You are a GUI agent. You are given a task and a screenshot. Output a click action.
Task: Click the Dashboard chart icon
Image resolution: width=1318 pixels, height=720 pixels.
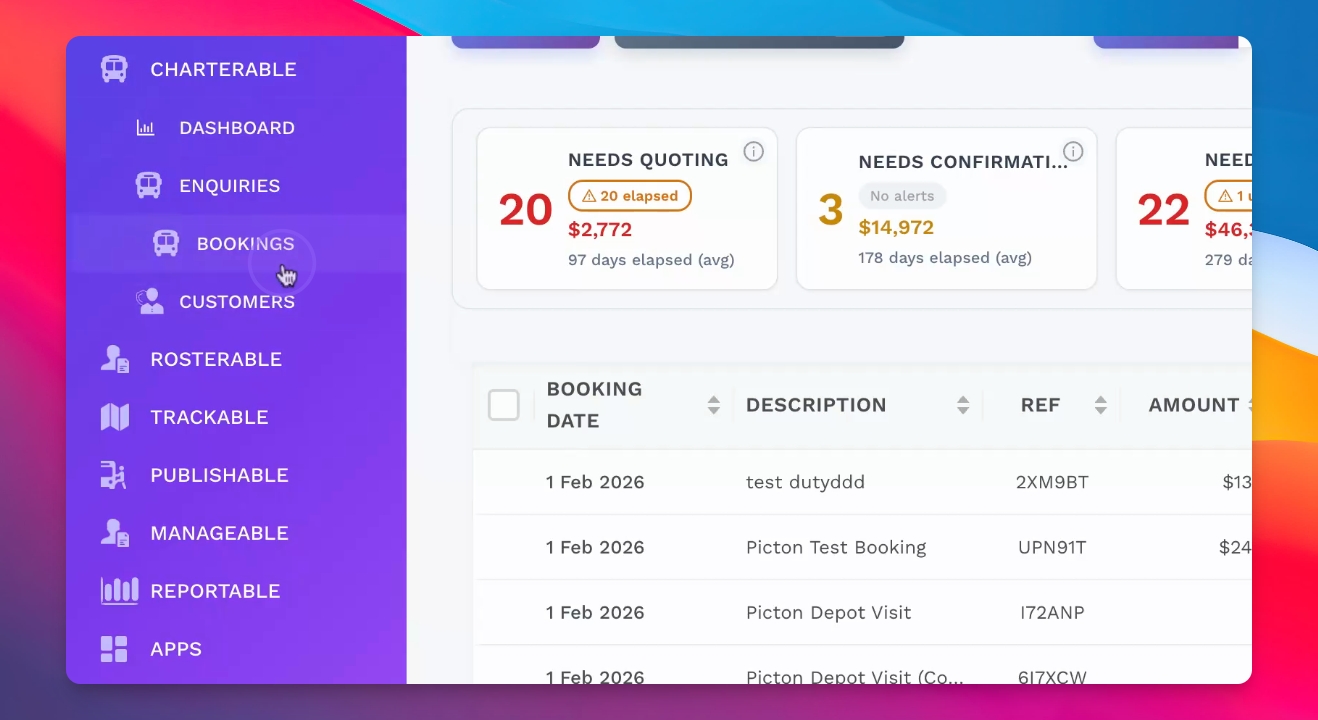point(146,128)
